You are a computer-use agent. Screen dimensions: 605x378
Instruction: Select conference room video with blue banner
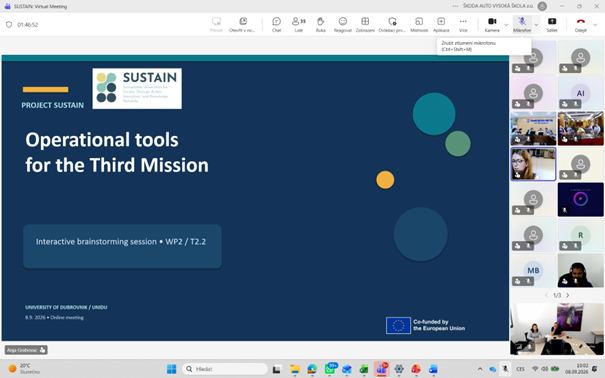pos(533,128)
